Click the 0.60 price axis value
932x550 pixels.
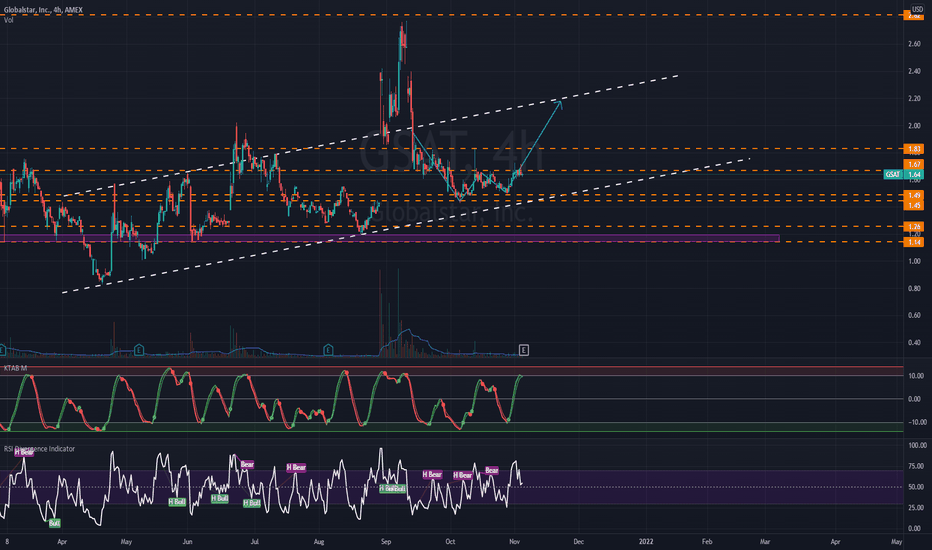(914, 316)
